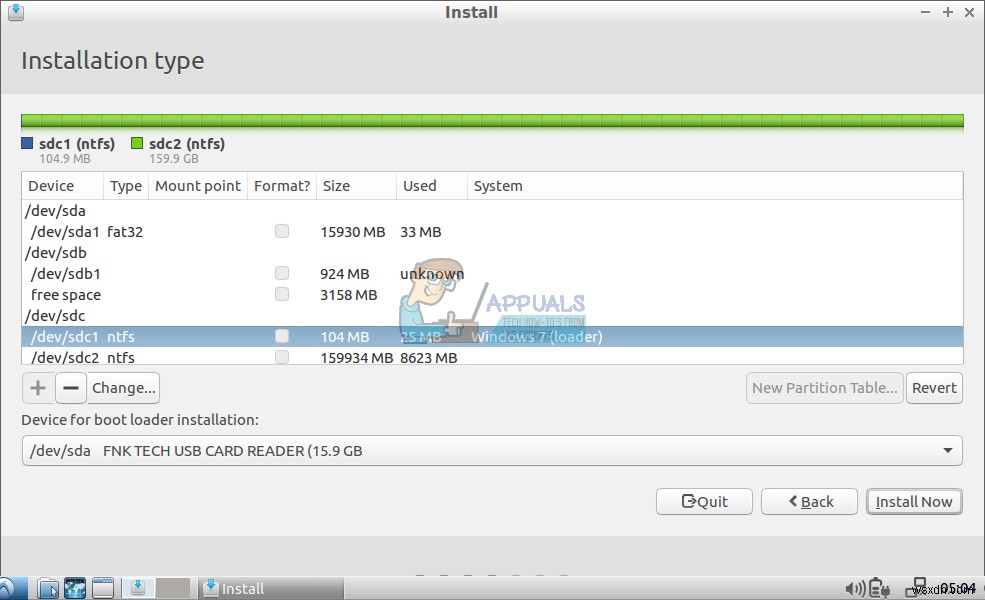Open the file manager from the taskbar

click(48, 589)
